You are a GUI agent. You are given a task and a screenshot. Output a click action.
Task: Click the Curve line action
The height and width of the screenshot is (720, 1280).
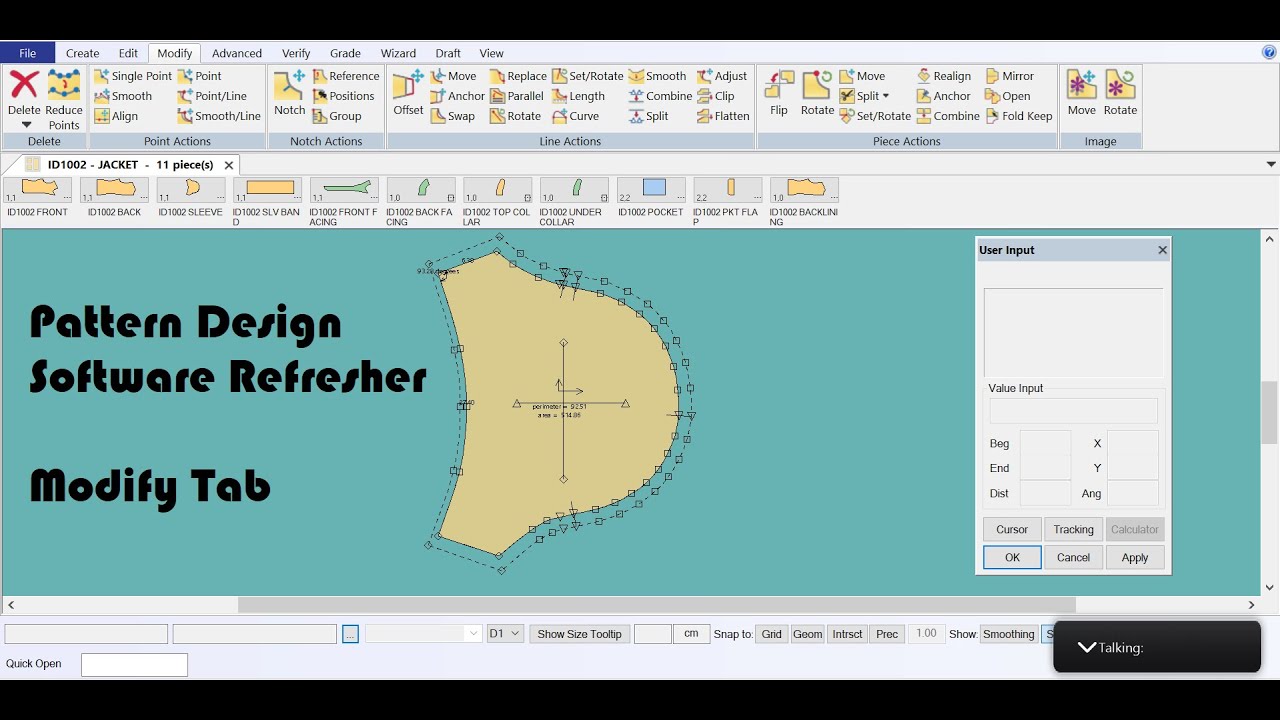[576, 116]
